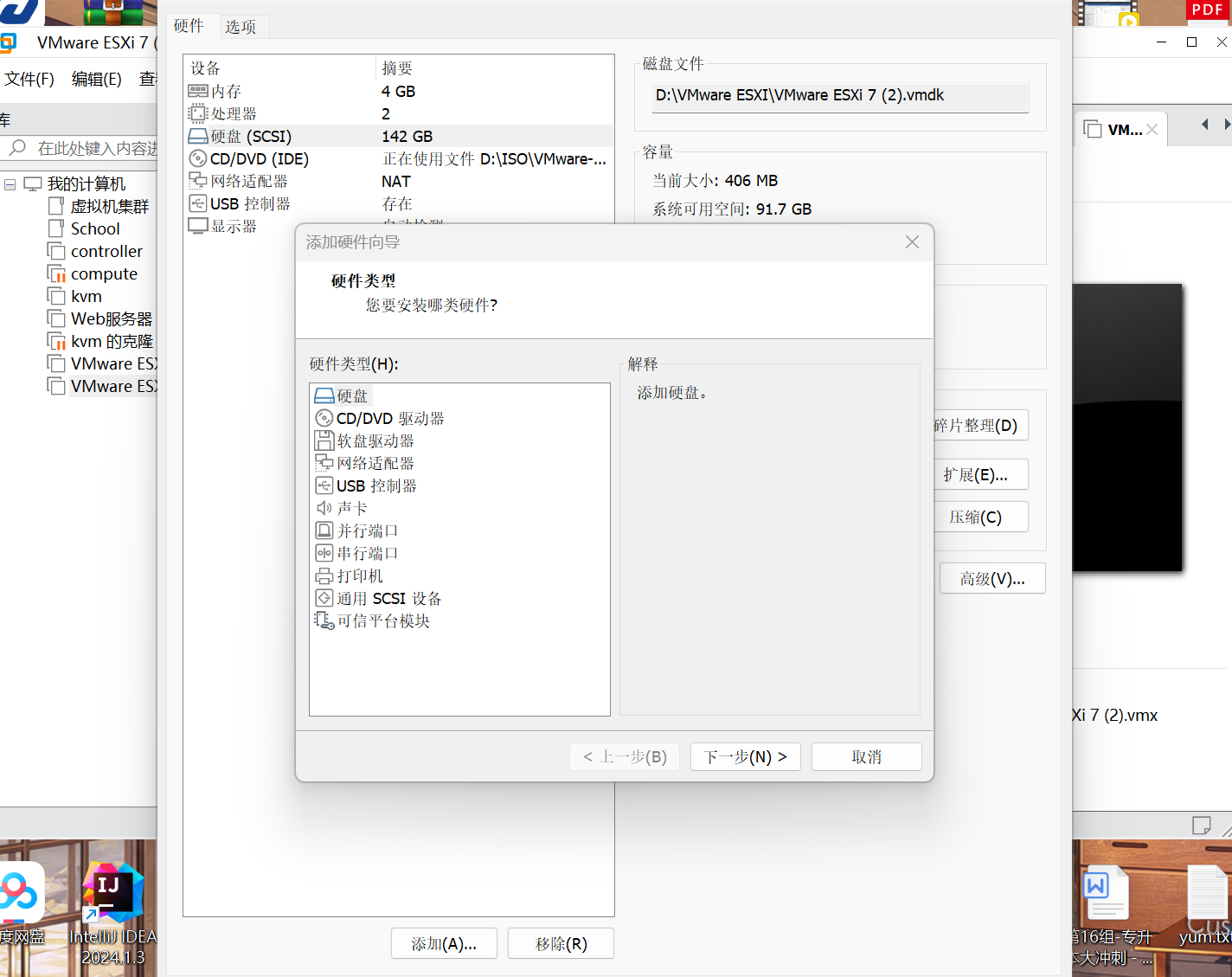Choose 打印机 printer icon in wizard
This screenshot has height=977, width=1232.
point(324,575)
